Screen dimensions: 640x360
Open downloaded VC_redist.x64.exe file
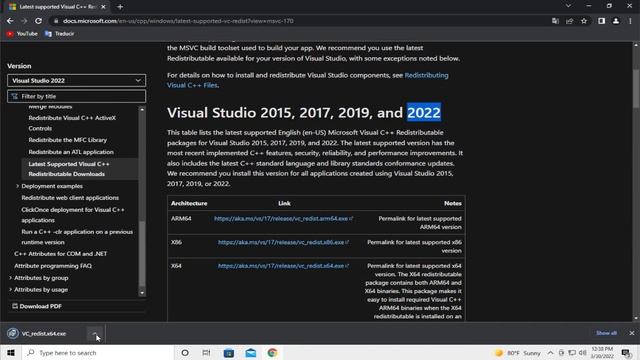click(44, 334)
